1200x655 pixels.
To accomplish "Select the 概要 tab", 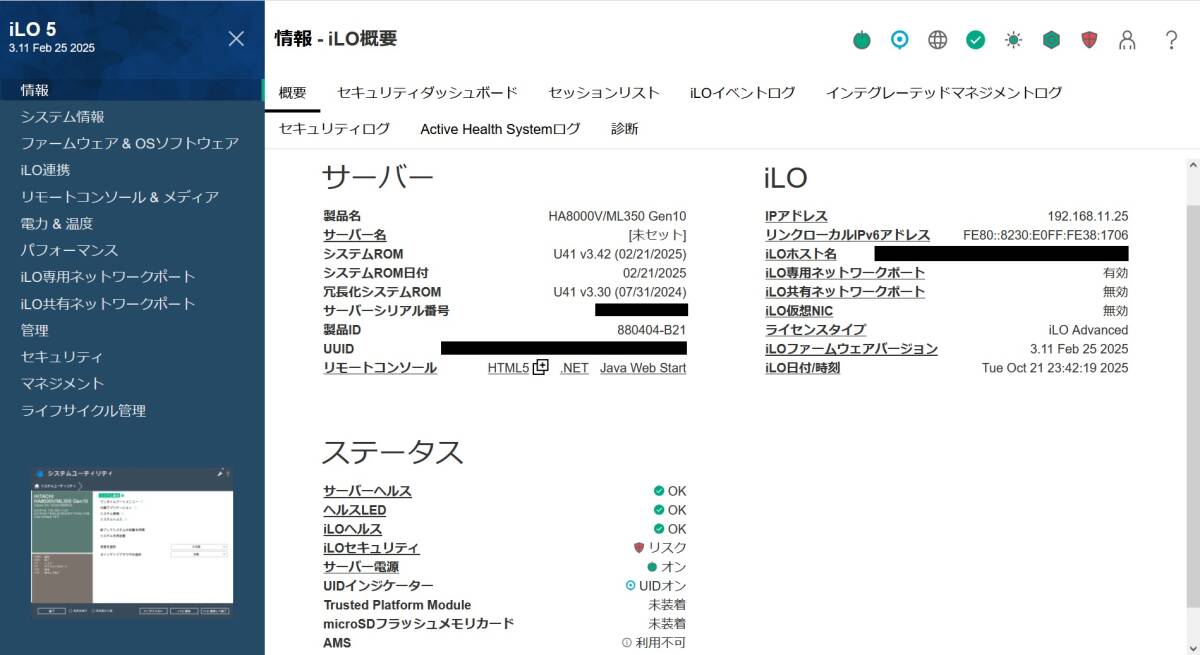I will [x=293, y=93].
